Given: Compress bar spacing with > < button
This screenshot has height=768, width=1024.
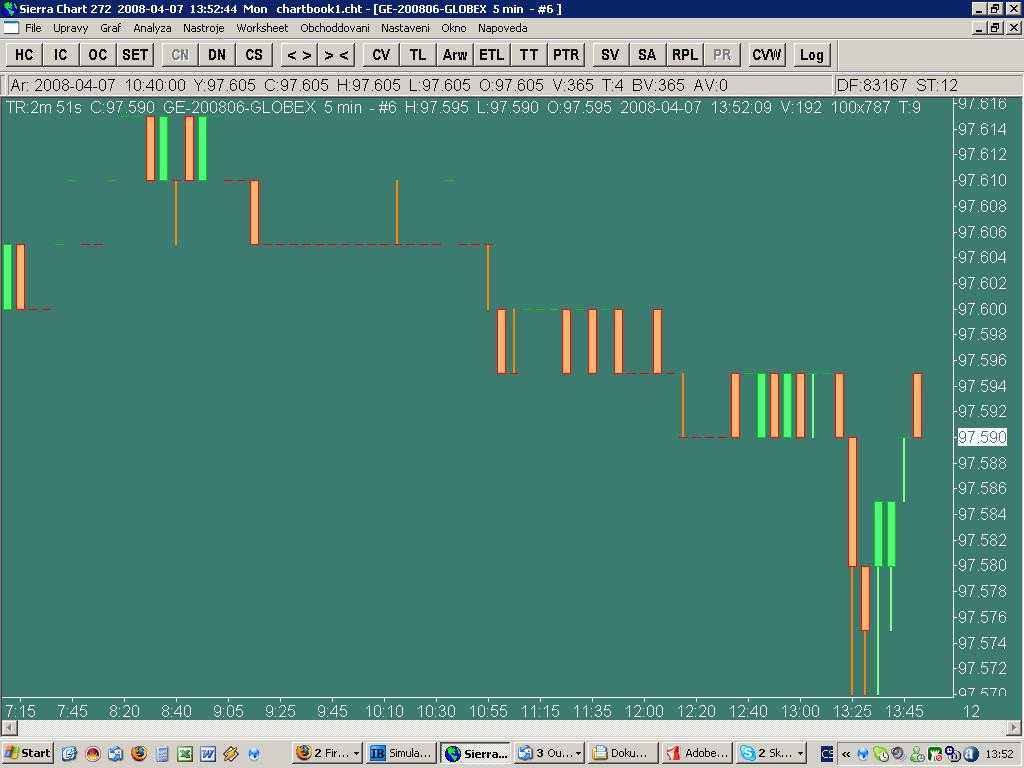Looking at the screenshot, I should click(336, 55).
